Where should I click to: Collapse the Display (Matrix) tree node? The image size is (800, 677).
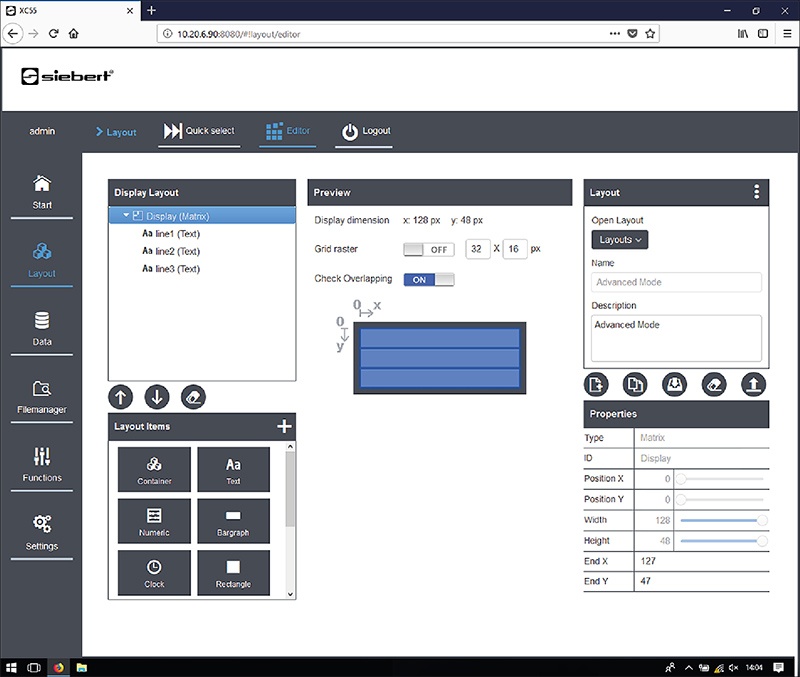(x=126, y=215)
